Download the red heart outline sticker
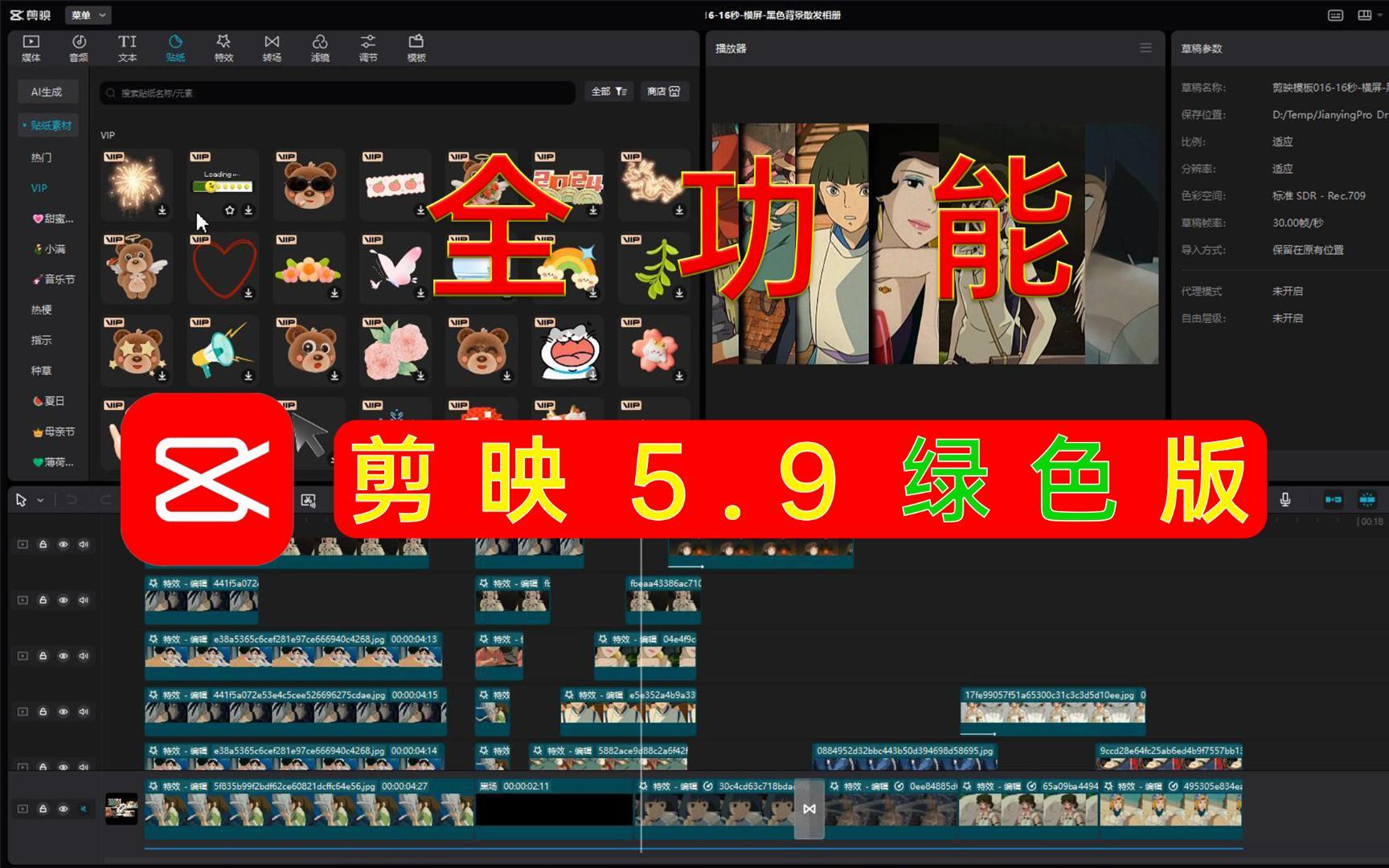This screenshot has height=868, width=1389. pos(248,293)
